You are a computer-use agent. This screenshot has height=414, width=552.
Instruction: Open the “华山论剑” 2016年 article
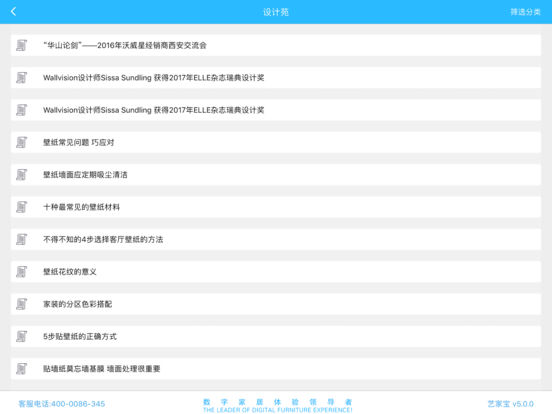pyautogui.click(x=276, y=45)
